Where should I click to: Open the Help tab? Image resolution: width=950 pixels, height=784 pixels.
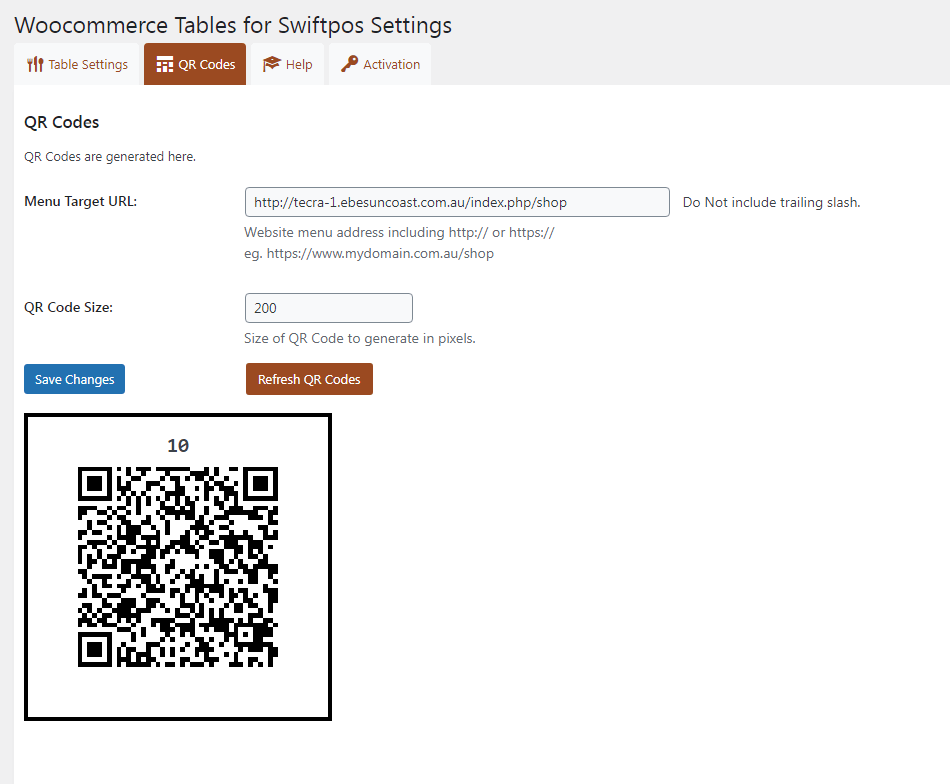point(287,64)
